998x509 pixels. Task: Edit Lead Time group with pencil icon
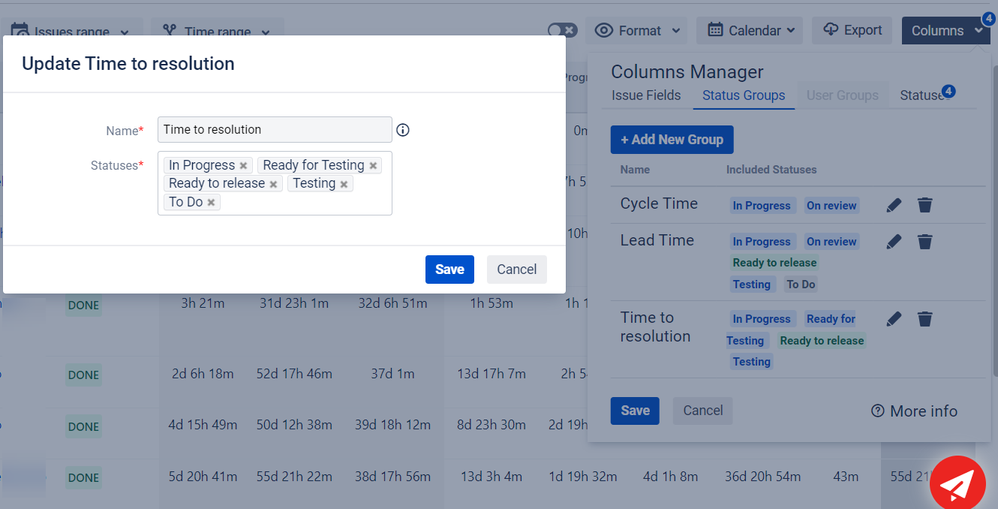(894, 241)
